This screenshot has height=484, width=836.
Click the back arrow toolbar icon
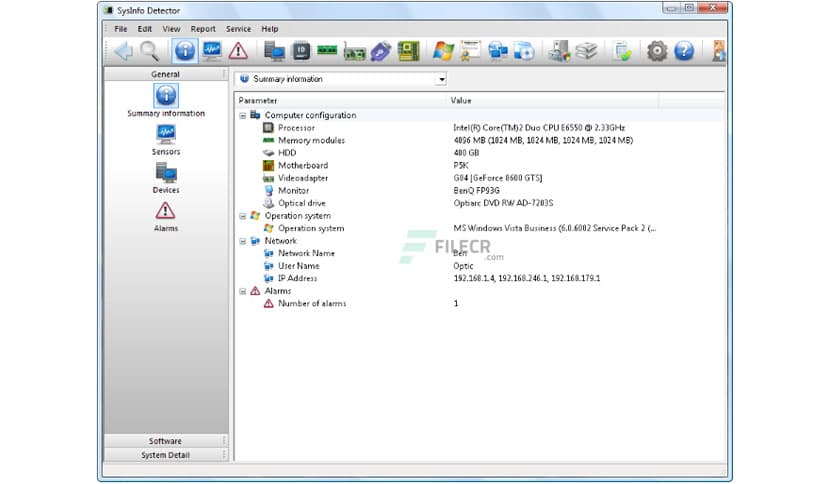[x=123, y=51]
